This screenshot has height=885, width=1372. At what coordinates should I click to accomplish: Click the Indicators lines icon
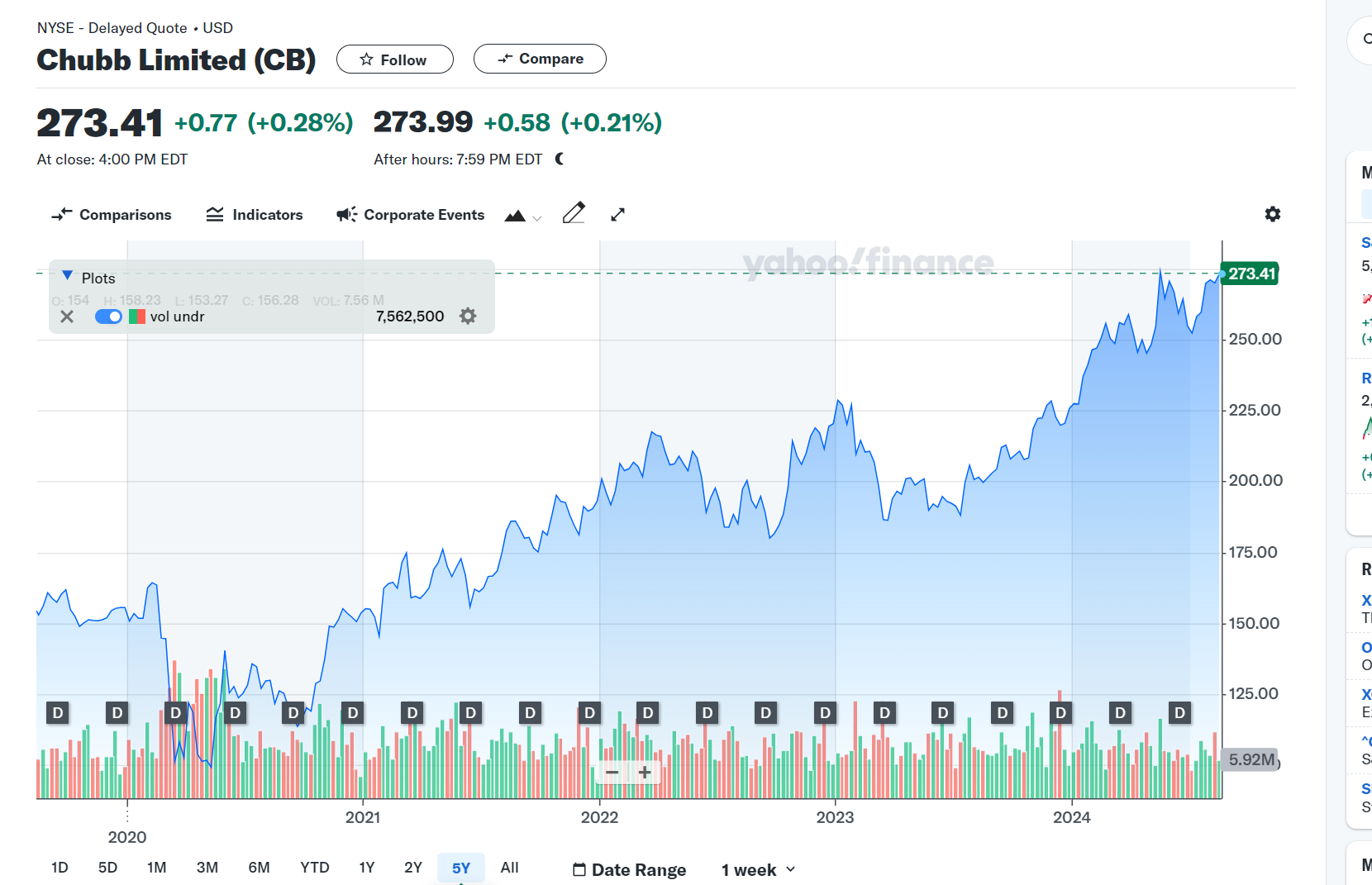click(x=215, y=215)
